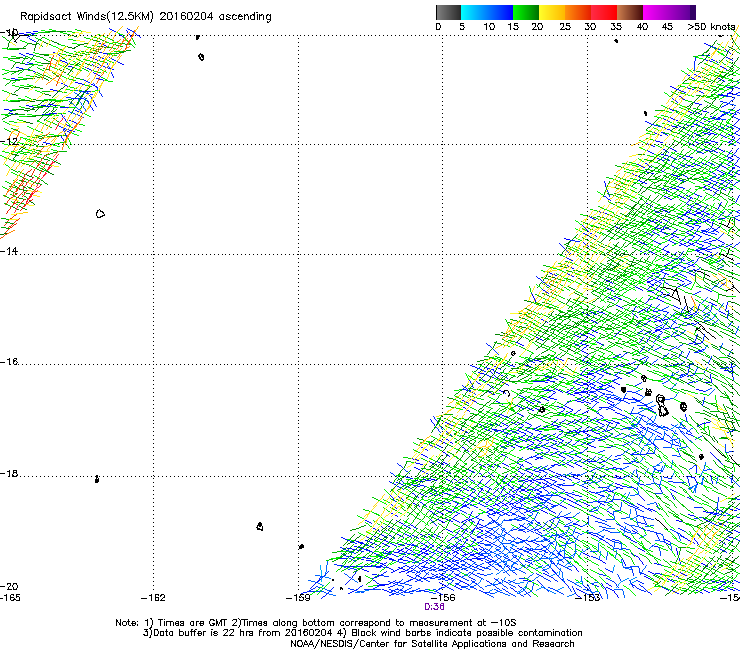Click the gray 0-5 knots color swatch
The image size is (740, 650).
pyautogui.click(x=448, y=12)
